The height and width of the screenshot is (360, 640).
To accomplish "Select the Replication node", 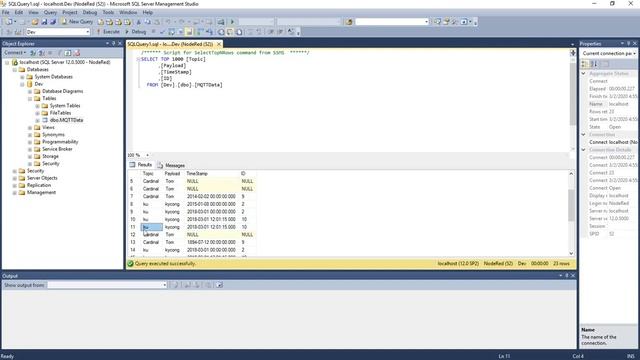I will pos(39,185).
